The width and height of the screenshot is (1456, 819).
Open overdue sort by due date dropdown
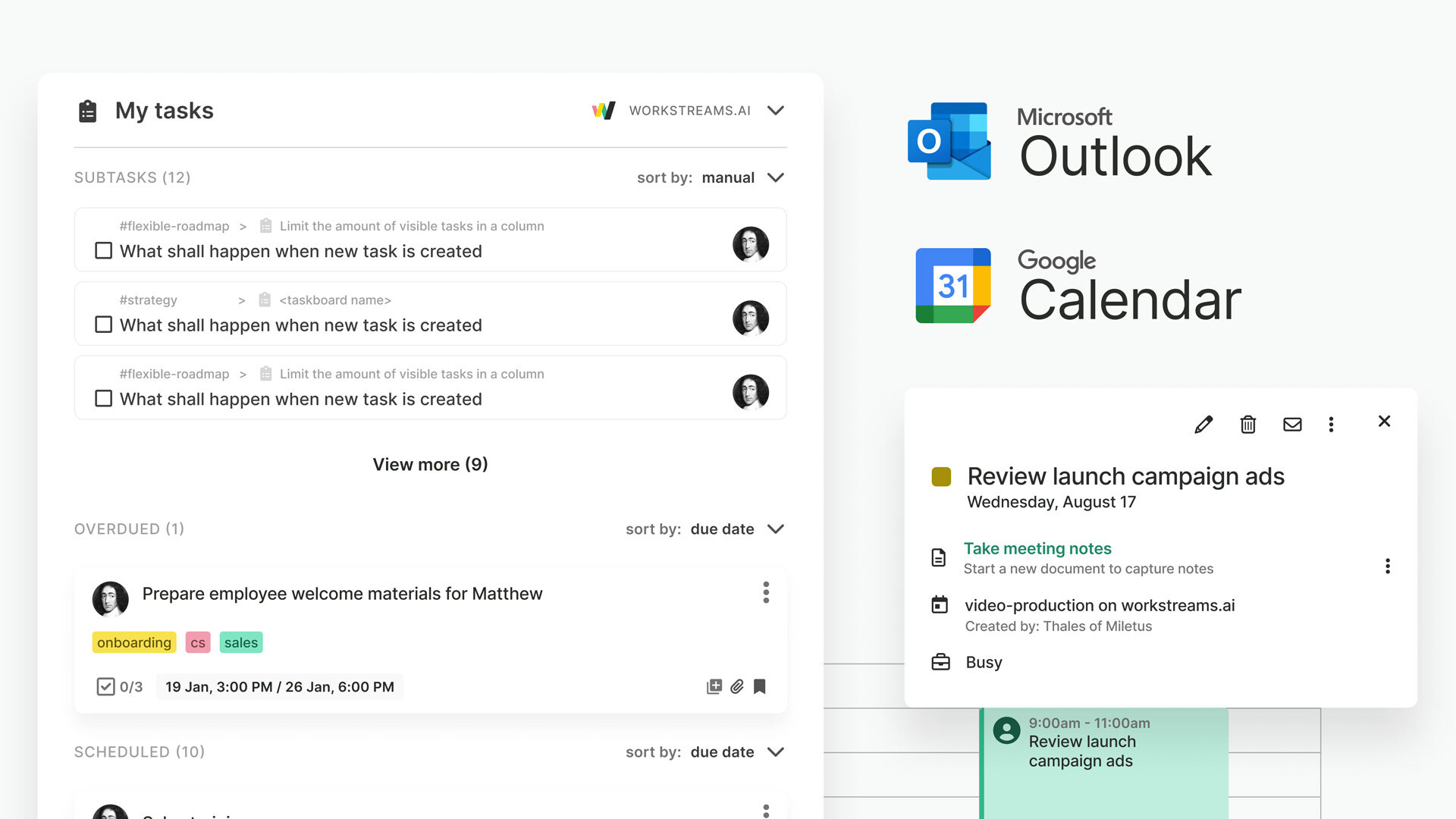point(775,529)
